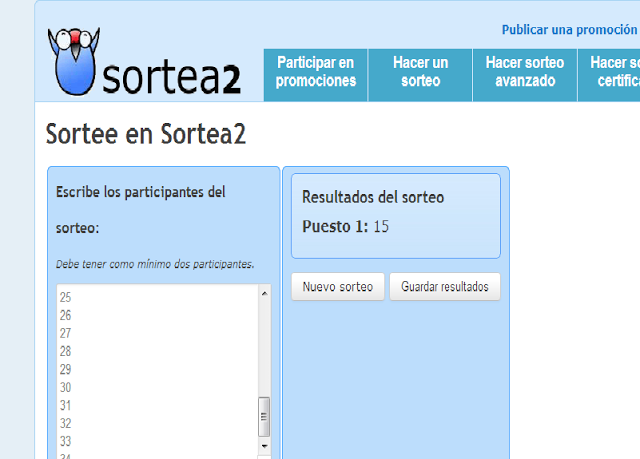Open the Hacer sorteo certificado tab
This screenshot has width=640, height=459.
(x=609, y=75)
